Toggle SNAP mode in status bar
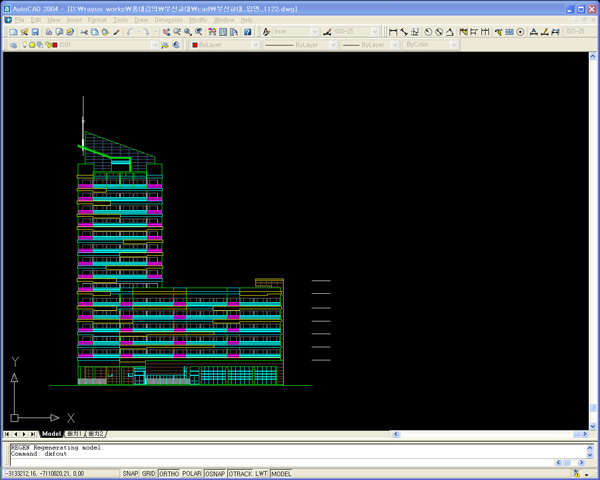The image size is (600, 480). click(x=130, y=474)
